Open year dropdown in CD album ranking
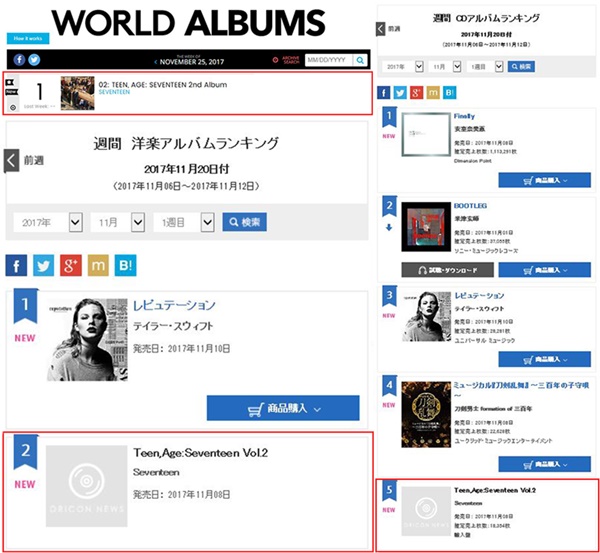The width and height of the screenshot is (600, 553). (403, 67)
